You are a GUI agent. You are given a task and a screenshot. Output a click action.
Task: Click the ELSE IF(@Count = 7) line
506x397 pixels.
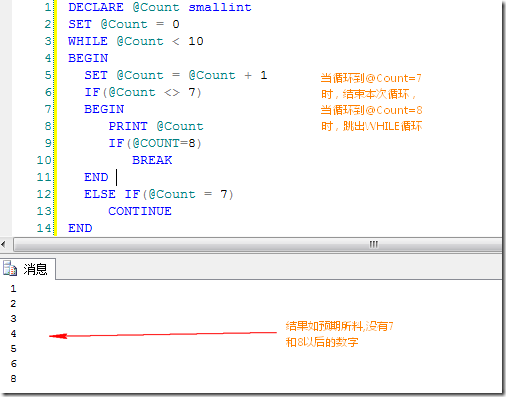point(159,194)
